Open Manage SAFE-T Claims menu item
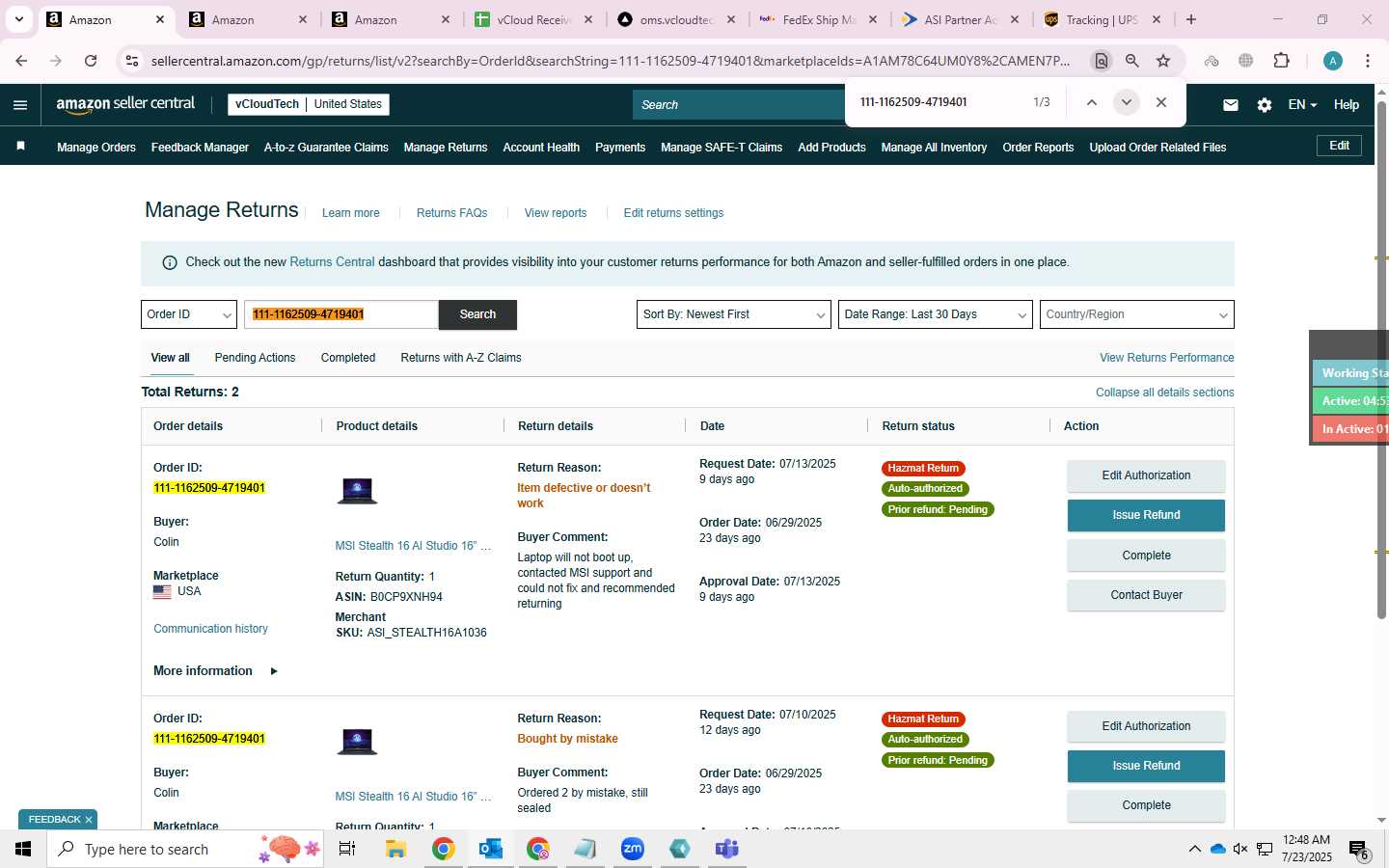This screenshot has height=868, width=1389. (722, 148)
